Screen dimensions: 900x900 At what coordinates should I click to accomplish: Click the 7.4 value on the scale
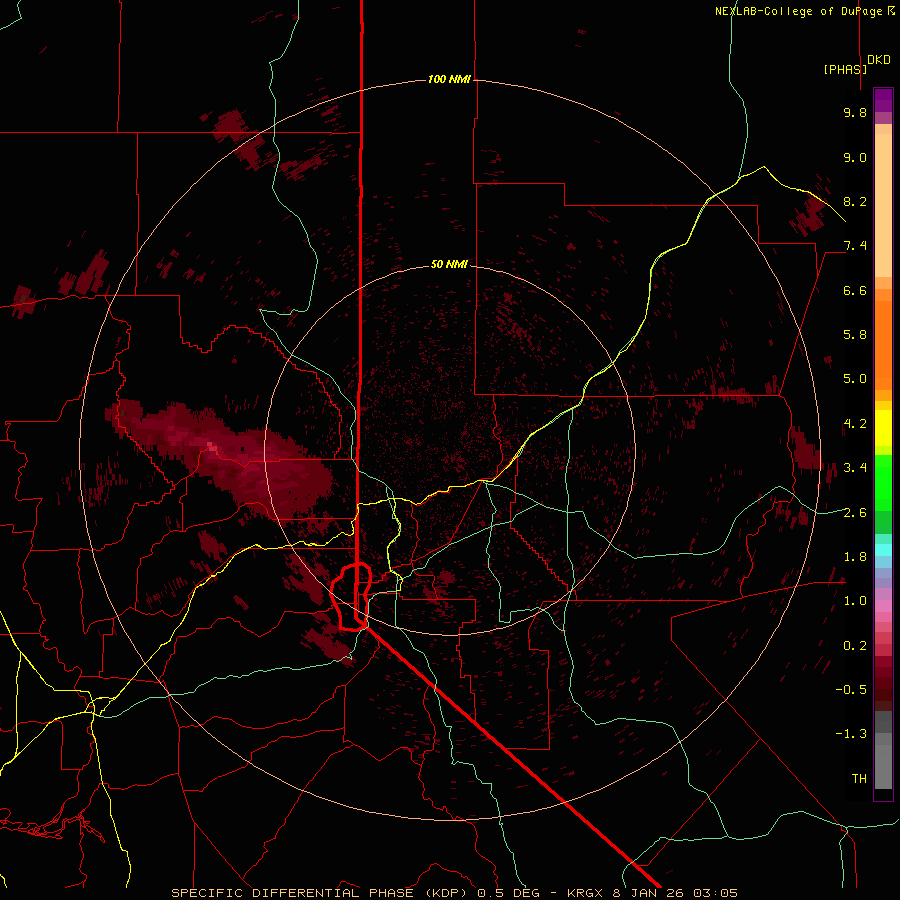[x=855, y=246]
